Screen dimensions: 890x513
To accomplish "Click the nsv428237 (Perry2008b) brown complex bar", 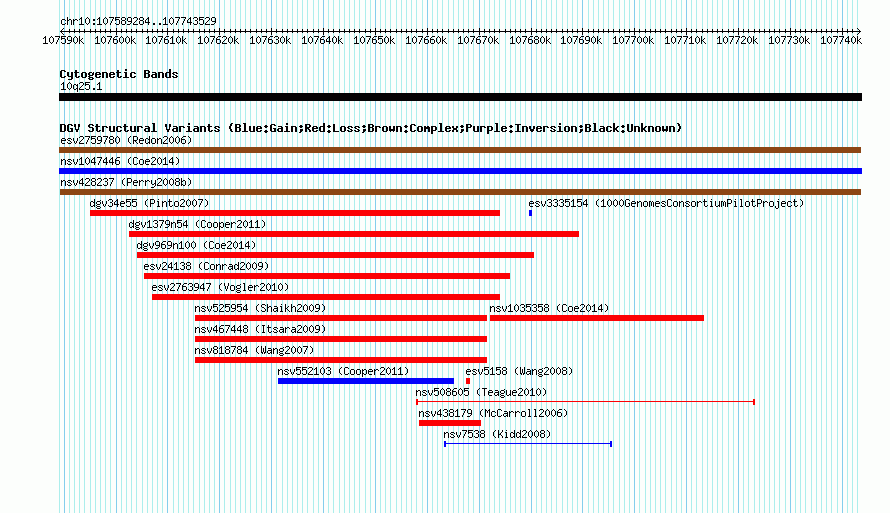I will 460,192.
